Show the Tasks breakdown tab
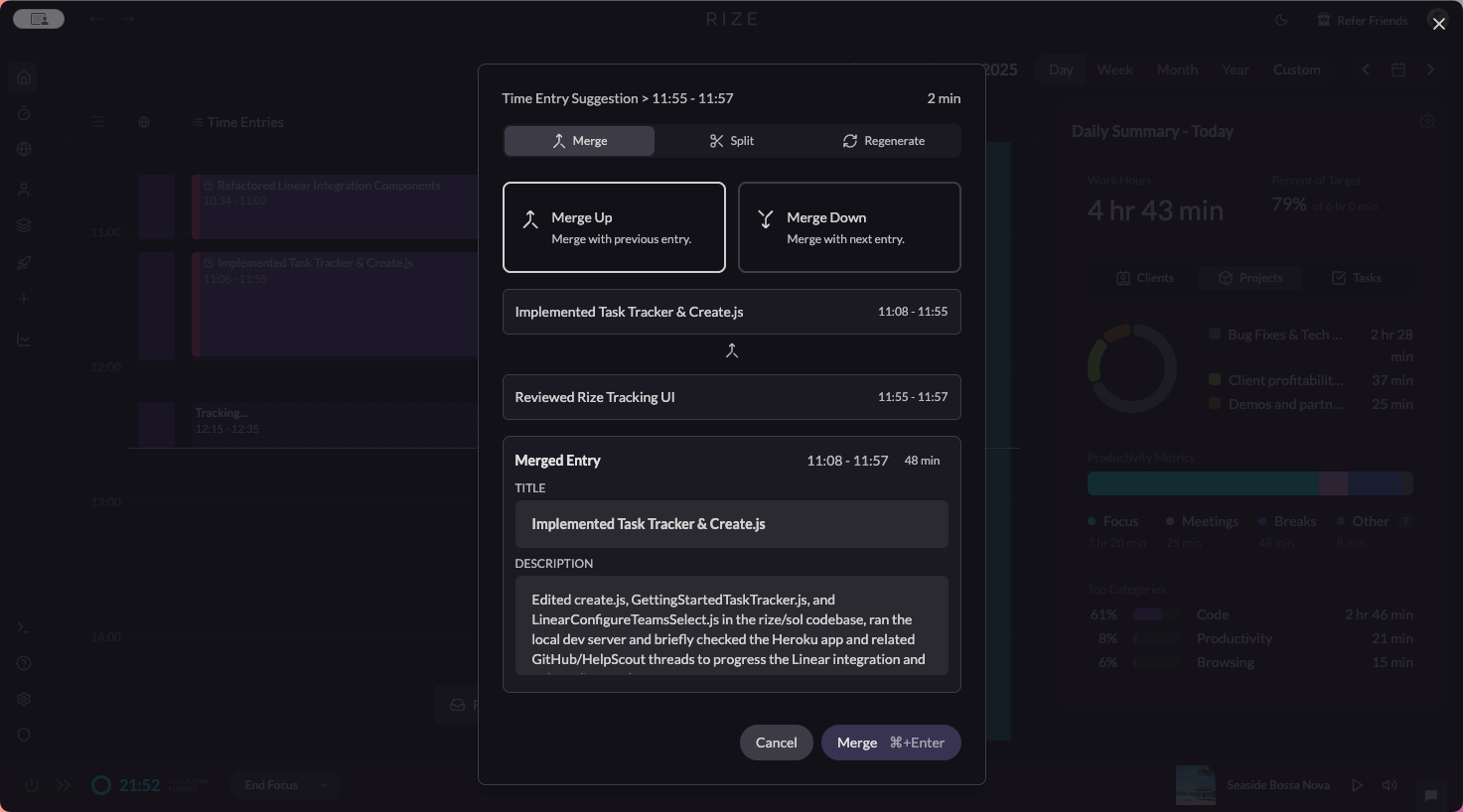 click(x=1356, y=278)
